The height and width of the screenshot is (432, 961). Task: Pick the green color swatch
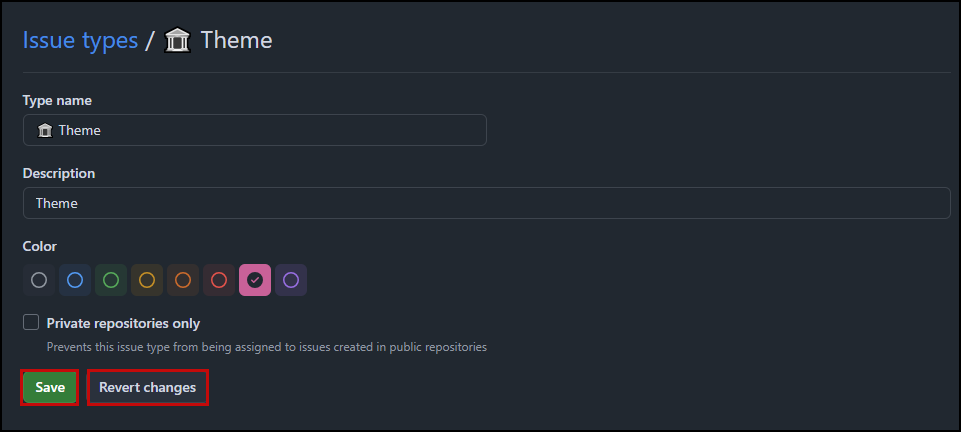pos(111,280)
